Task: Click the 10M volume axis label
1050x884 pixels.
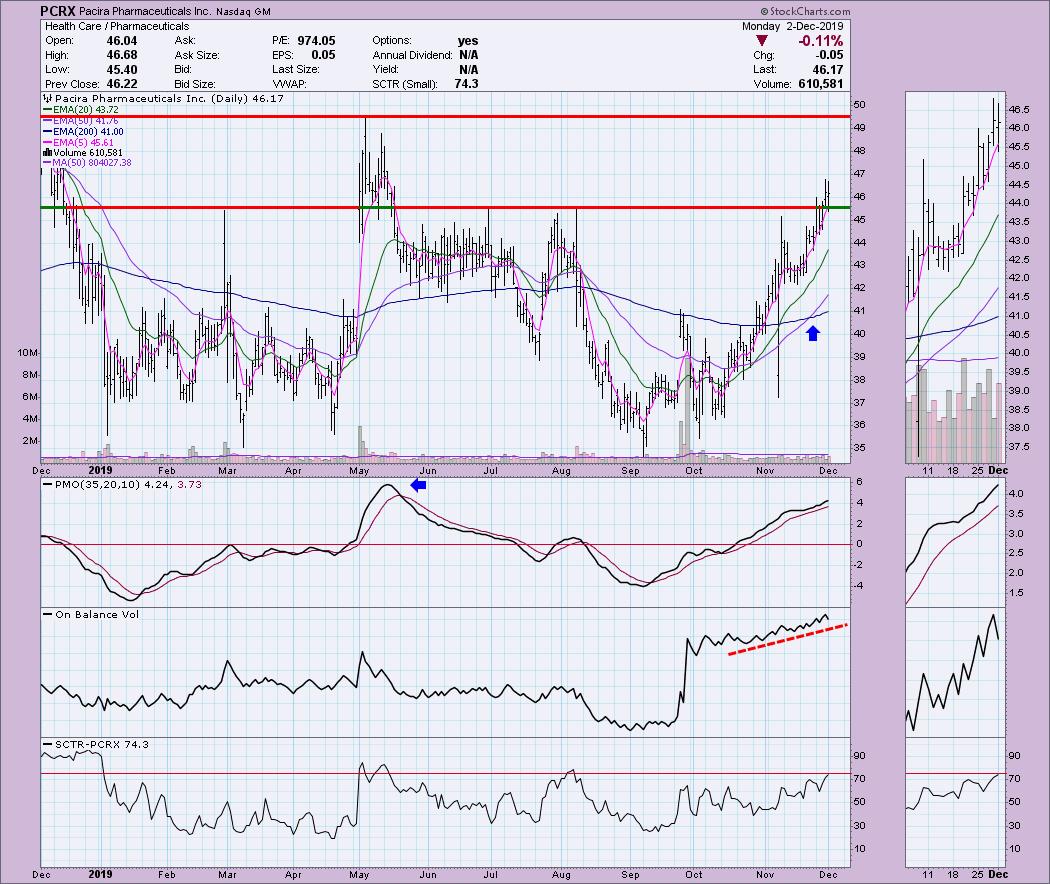Action: 28,353
